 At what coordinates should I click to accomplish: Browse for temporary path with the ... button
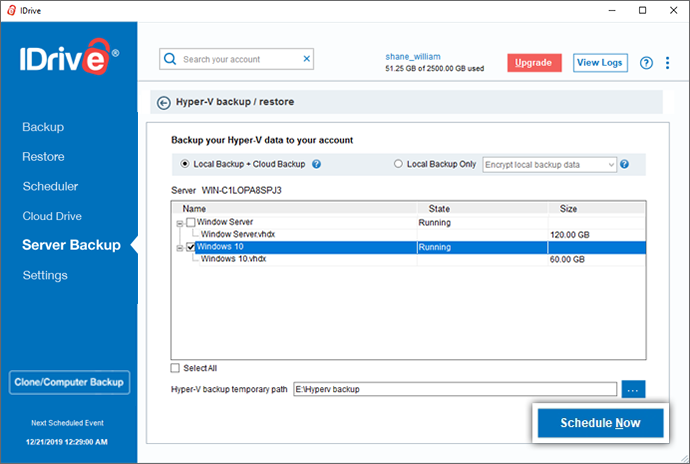[633, 389]
